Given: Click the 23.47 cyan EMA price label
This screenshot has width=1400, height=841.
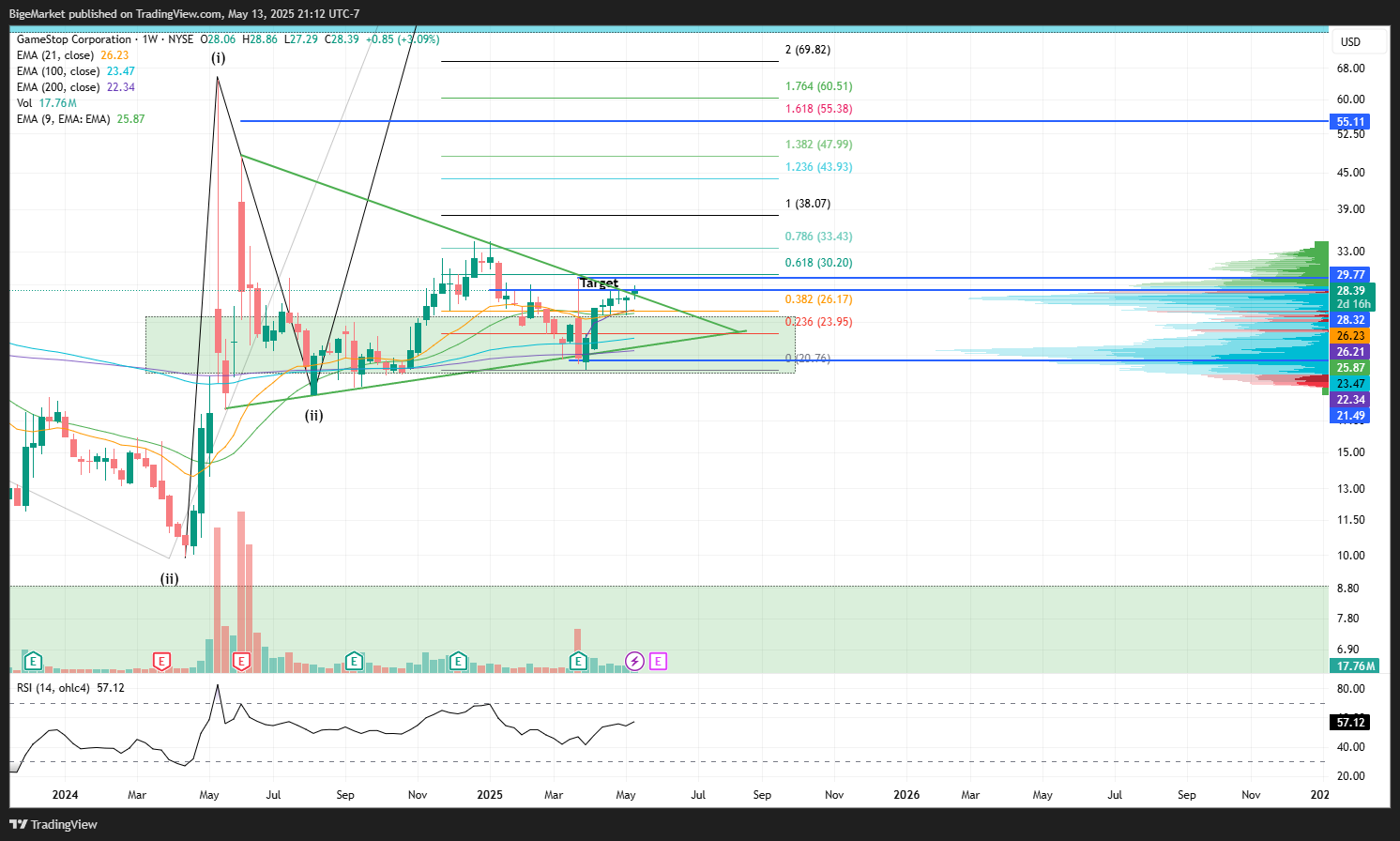Looking at the screenshot, I should pos(1350,384).
